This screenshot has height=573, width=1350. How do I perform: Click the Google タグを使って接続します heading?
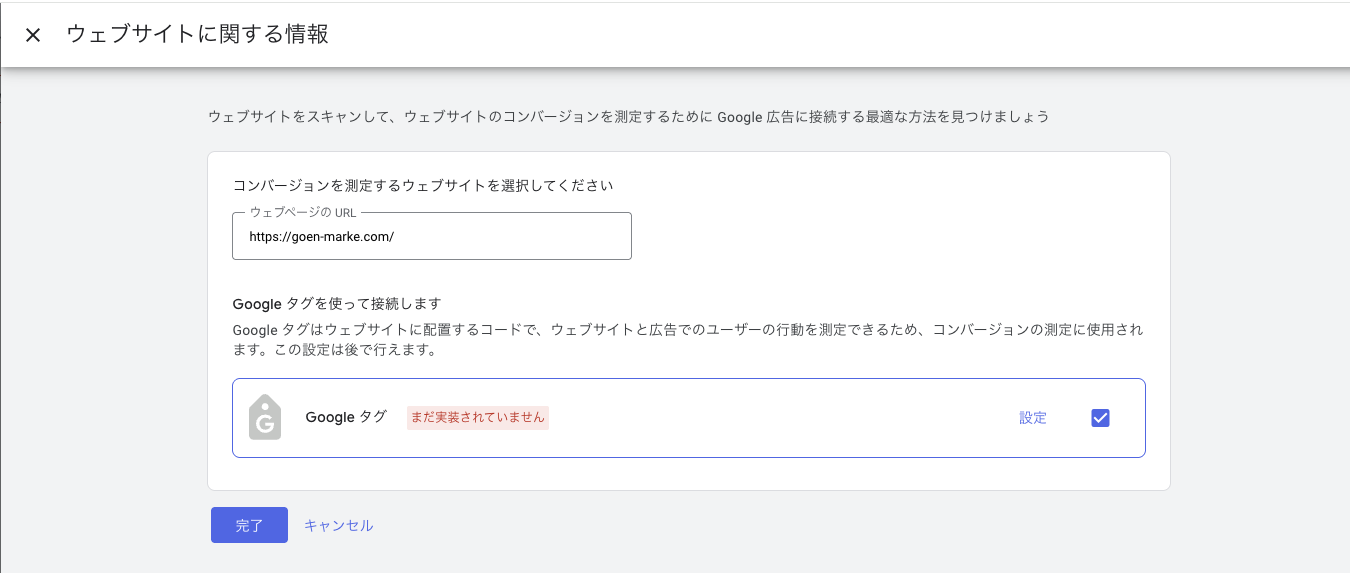(337, 303)
